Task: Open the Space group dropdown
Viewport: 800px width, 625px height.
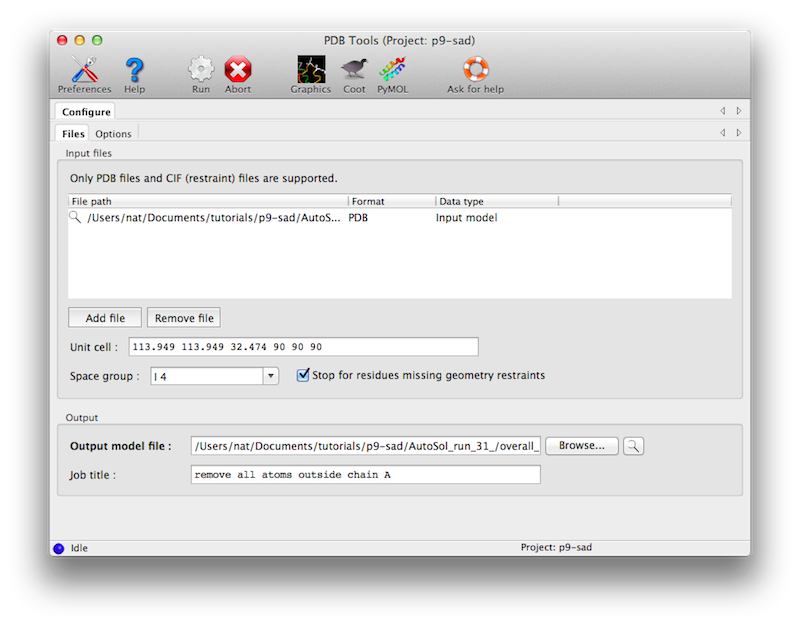Action: (271, 374)
